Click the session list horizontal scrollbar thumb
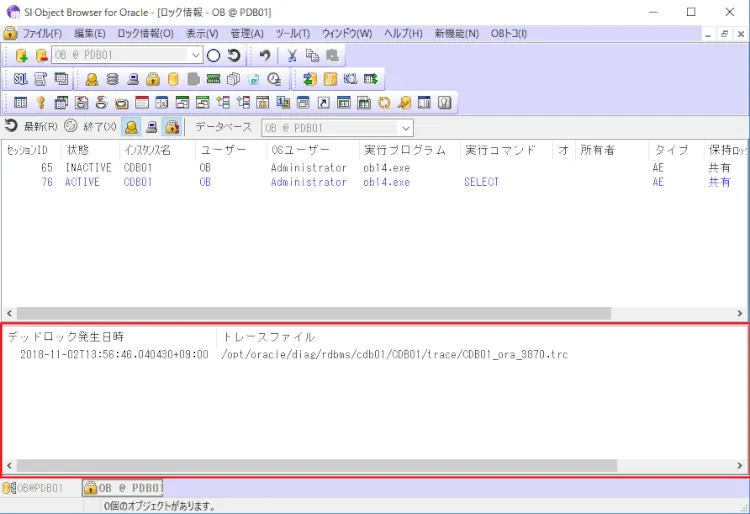 pos(314,314)
